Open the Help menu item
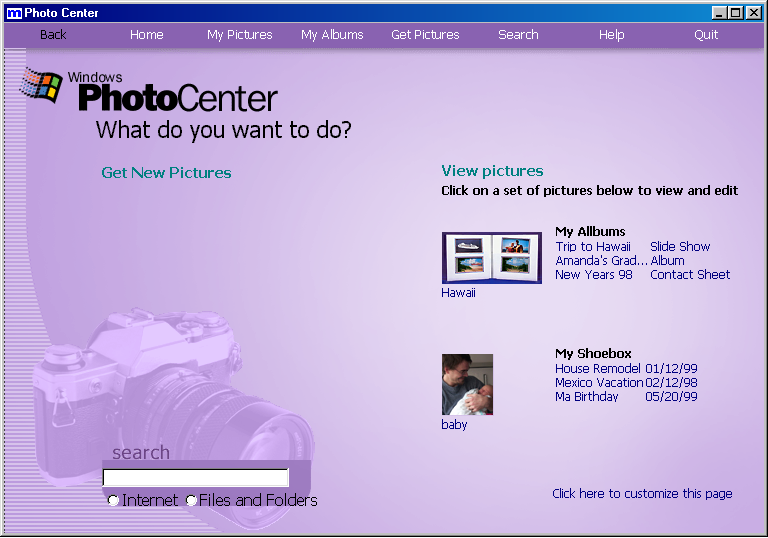This screenshot has width=768, height=538. coord(611,35)
